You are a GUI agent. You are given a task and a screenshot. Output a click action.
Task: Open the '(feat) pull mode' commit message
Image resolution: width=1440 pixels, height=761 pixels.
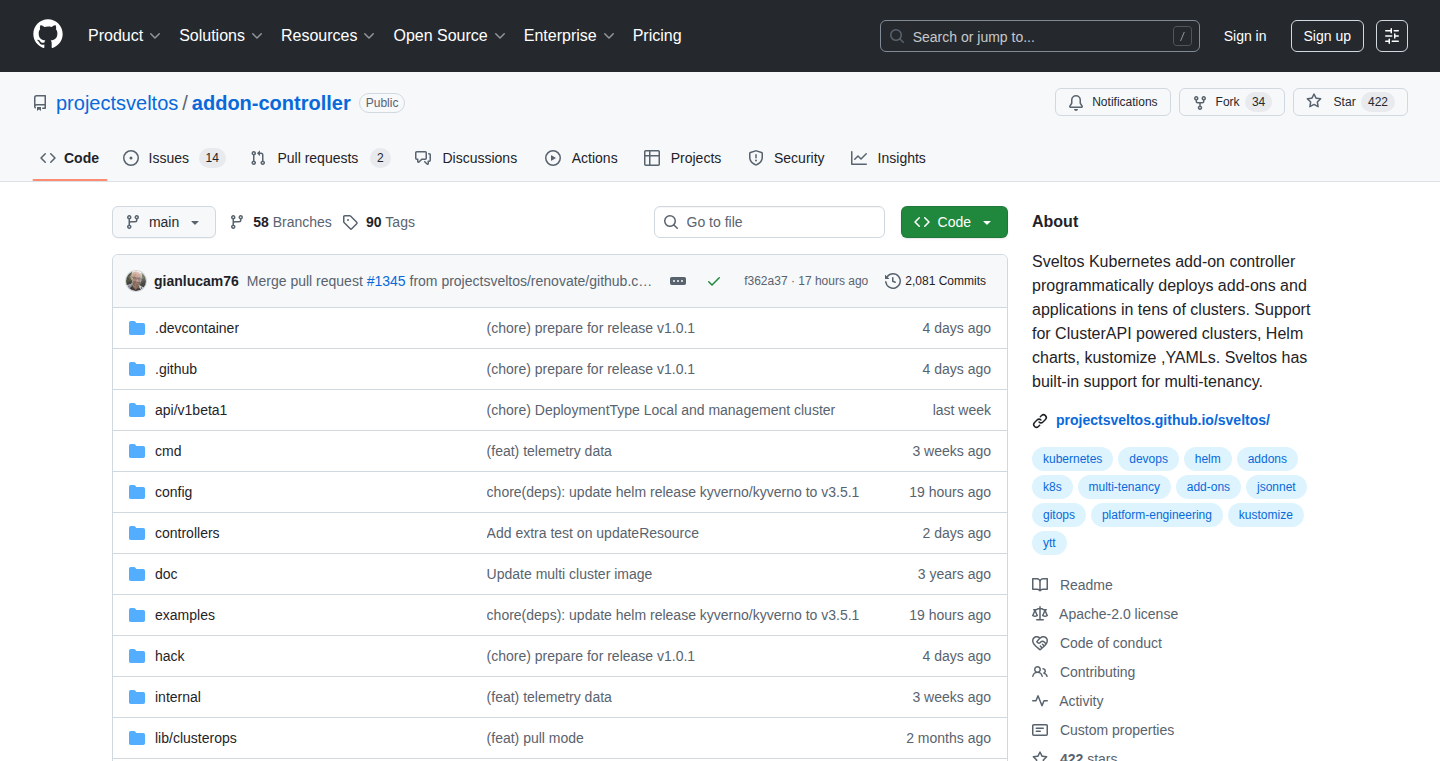(535, 738)
